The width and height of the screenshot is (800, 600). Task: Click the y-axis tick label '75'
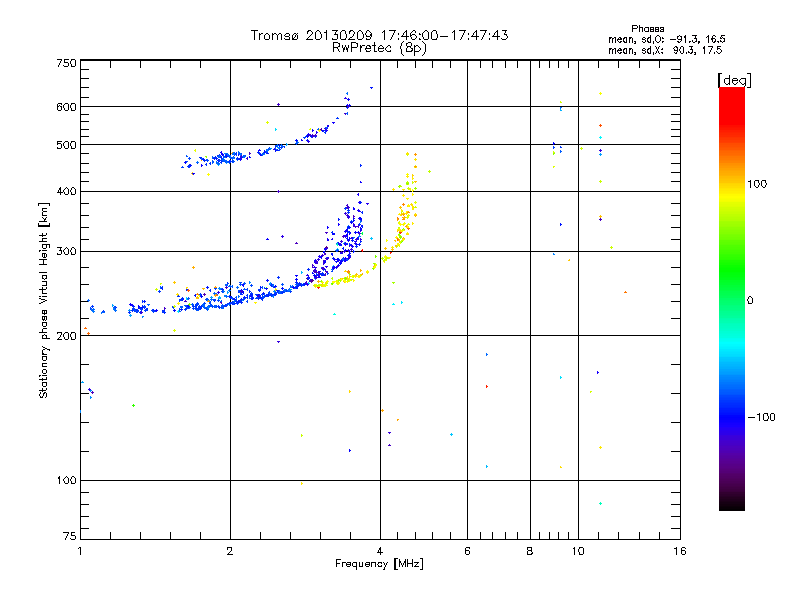click(x=70, y=536)
